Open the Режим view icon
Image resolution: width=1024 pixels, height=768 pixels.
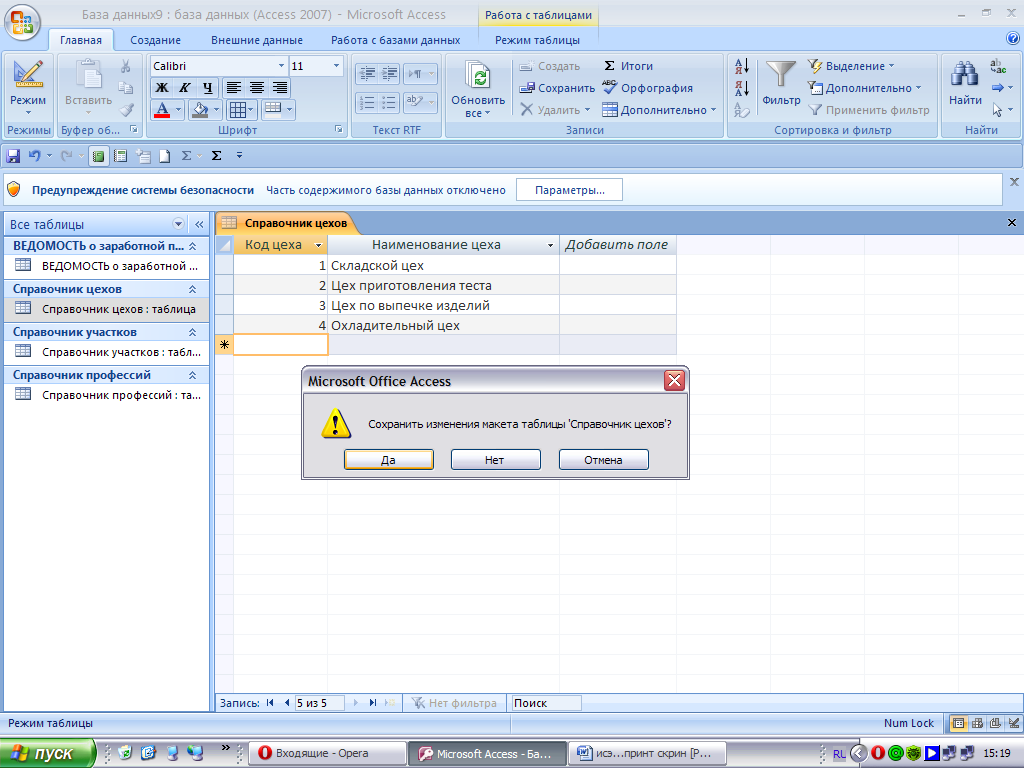click(27, 74)
